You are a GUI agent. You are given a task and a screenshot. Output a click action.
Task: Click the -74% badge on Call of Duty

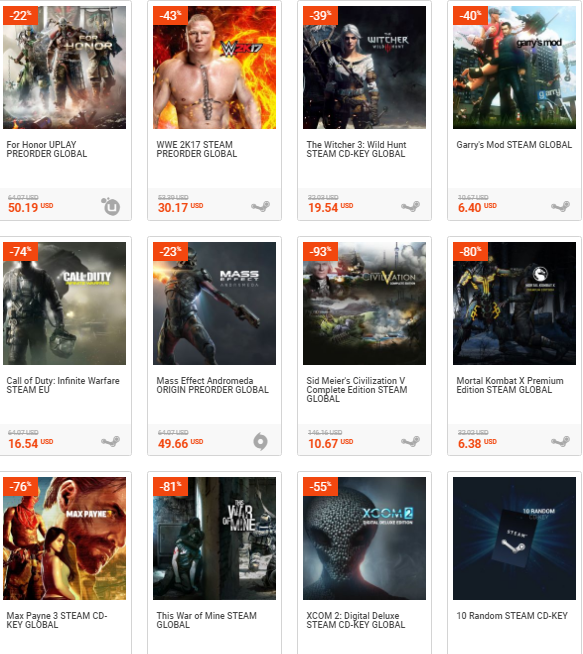pyautogui.click(x=20, y=252)
